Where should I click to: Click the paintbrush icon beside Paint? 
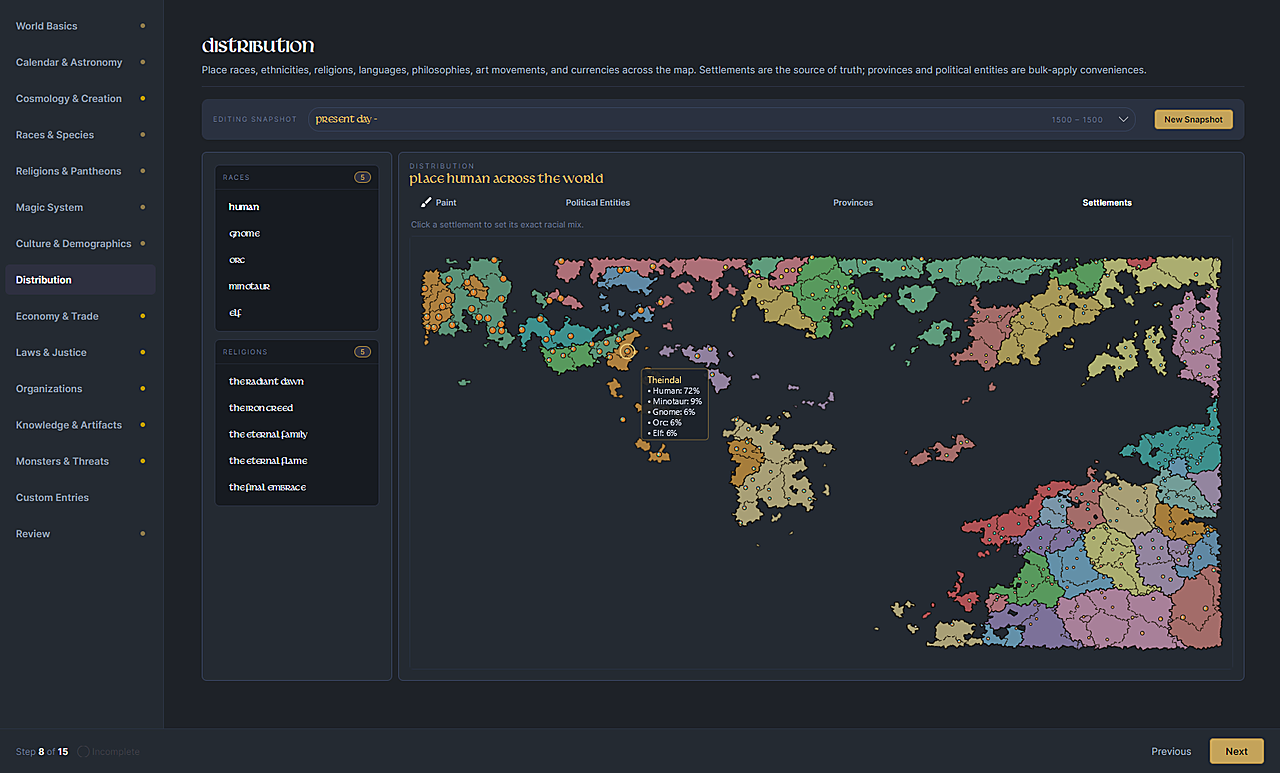(426, 203)
